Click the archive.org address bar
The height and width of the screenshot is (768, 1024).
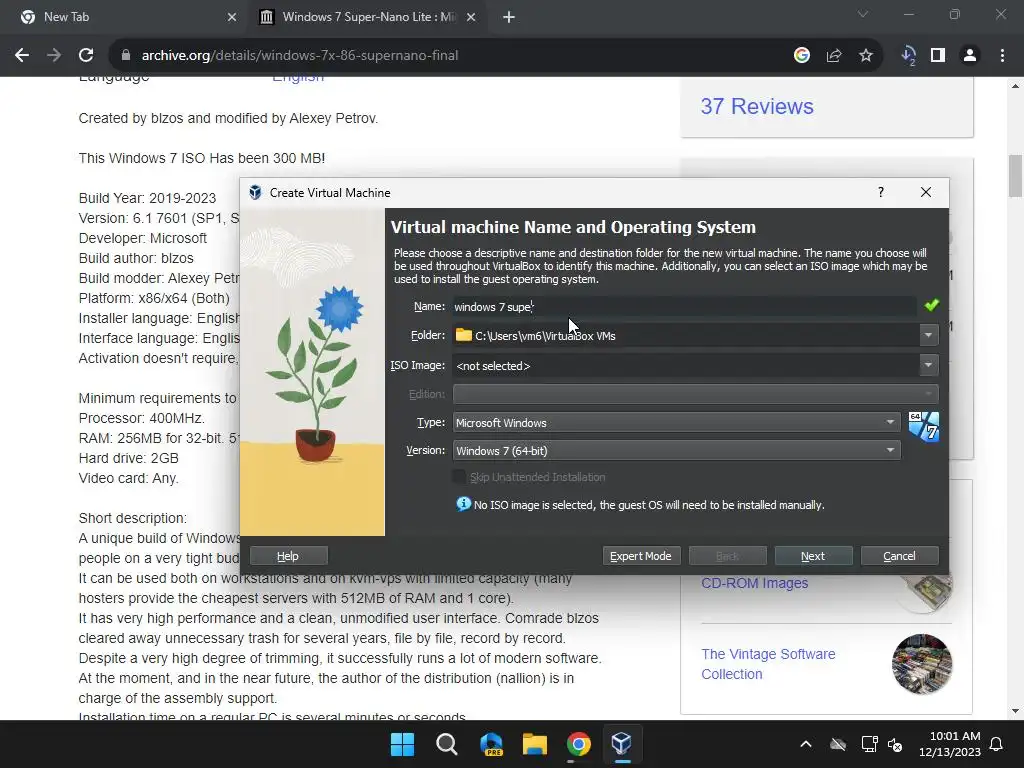(451, 56)
